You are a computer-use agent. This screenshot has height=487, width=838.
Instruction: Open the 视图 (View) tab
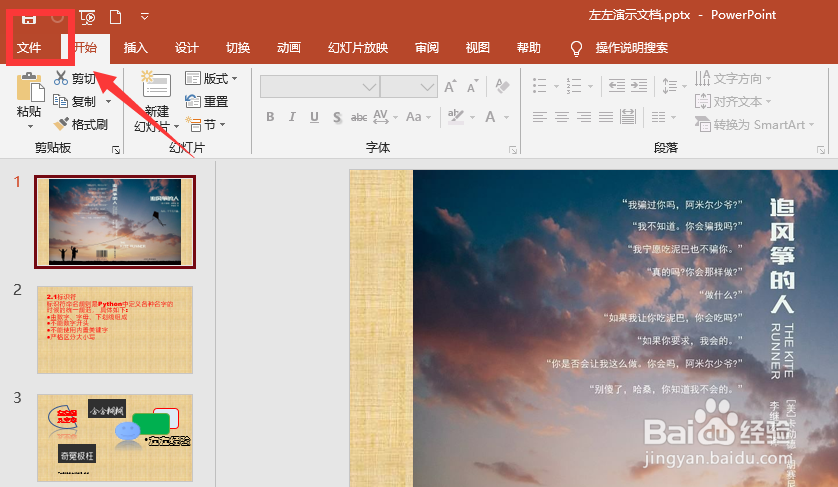[x=477, y=48]
